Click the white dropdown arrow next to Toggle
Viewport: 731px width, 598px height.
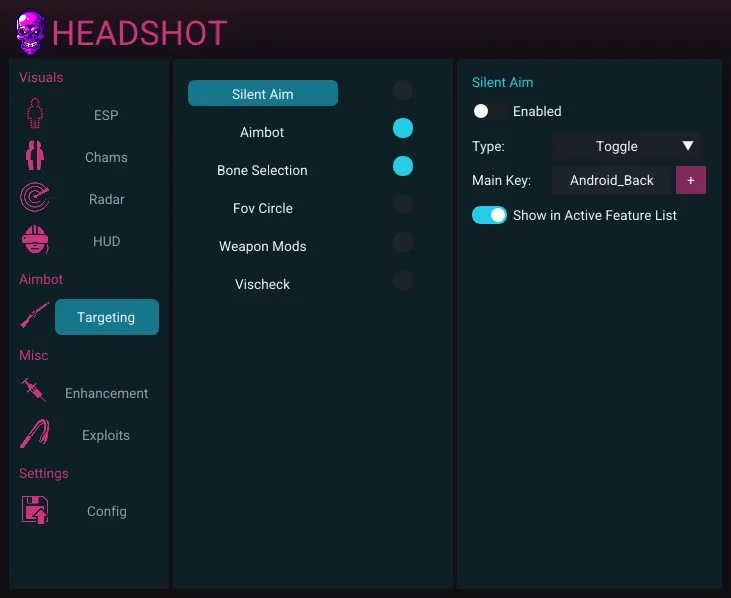coord(688,146)
